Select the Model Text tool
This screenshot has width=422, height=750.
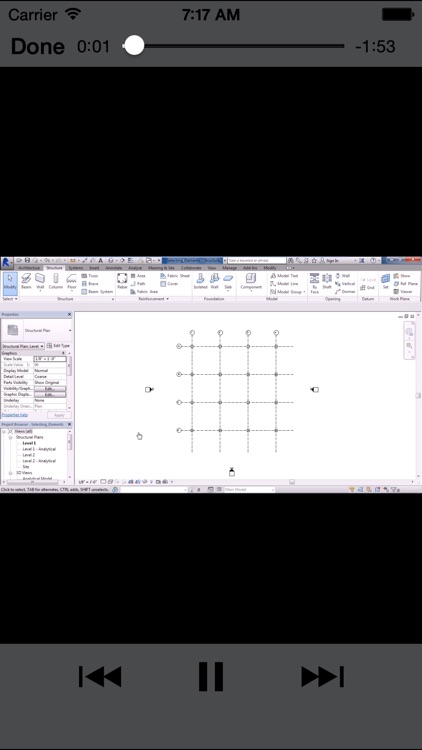click(x=284, y=276)
